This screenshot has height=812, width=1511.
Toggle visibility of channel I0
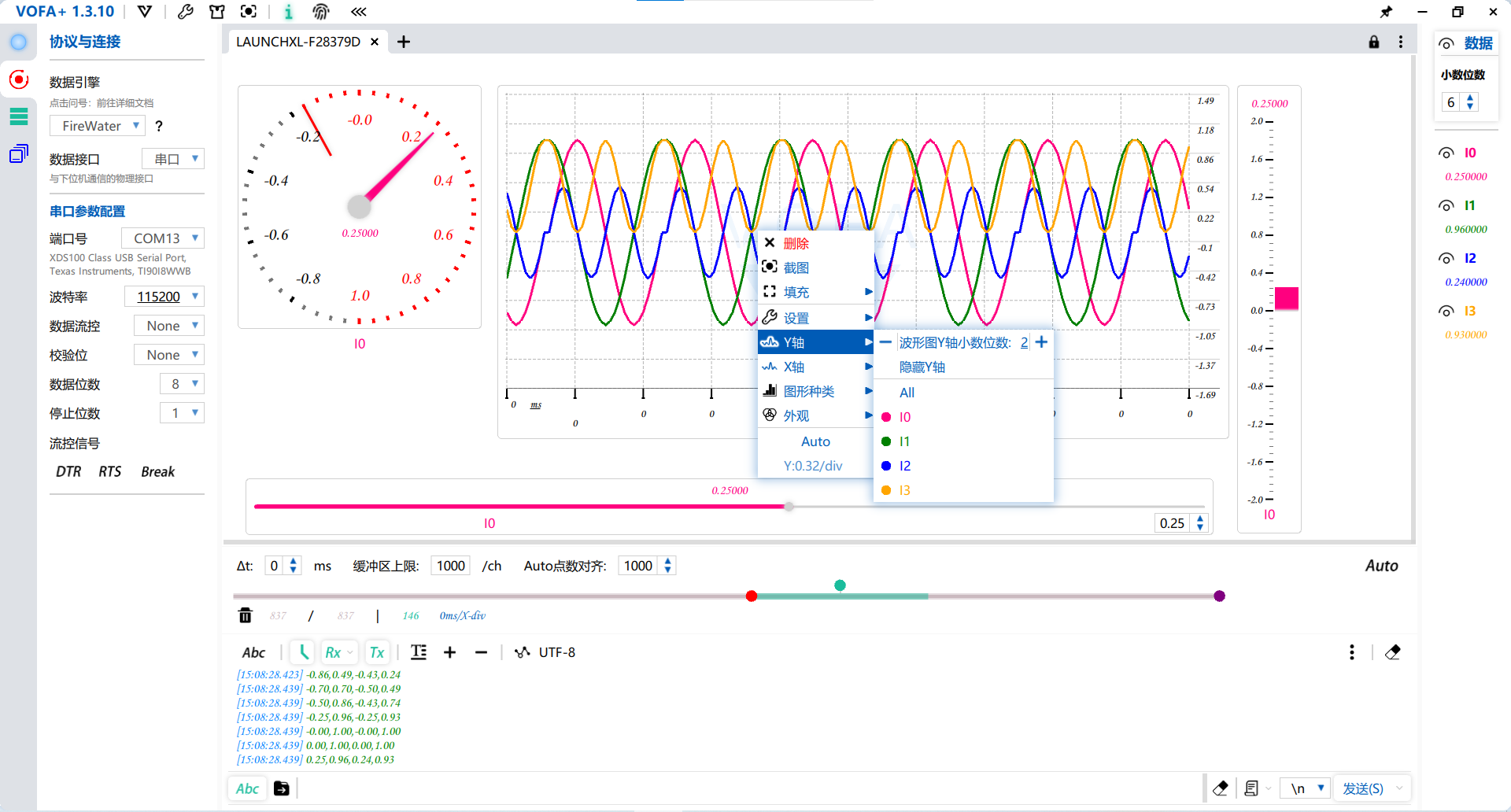1446,153
